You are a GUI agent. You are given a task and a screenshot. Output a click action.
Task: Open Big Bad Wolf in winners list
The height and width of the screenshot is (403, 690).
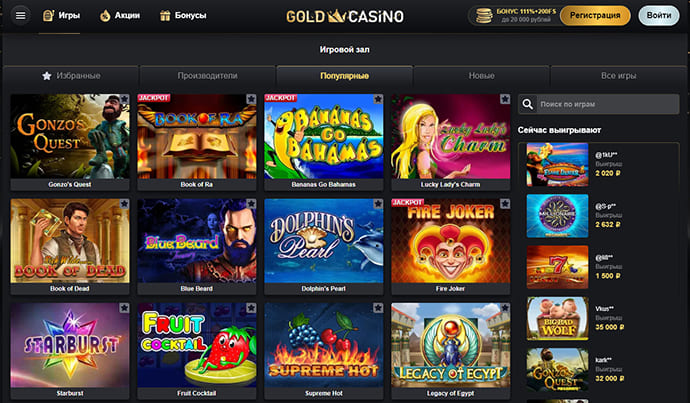point(557,318)
